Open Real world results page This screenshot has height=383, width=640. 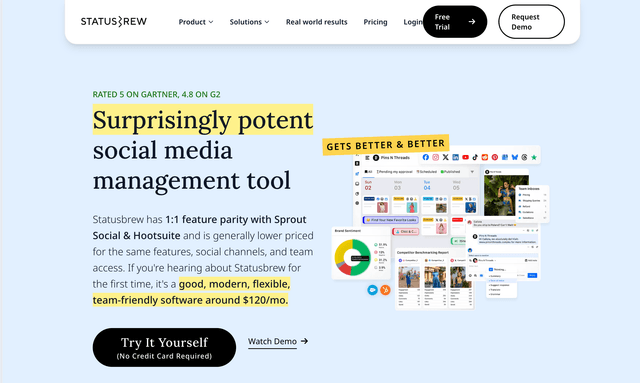pos(316,22)
